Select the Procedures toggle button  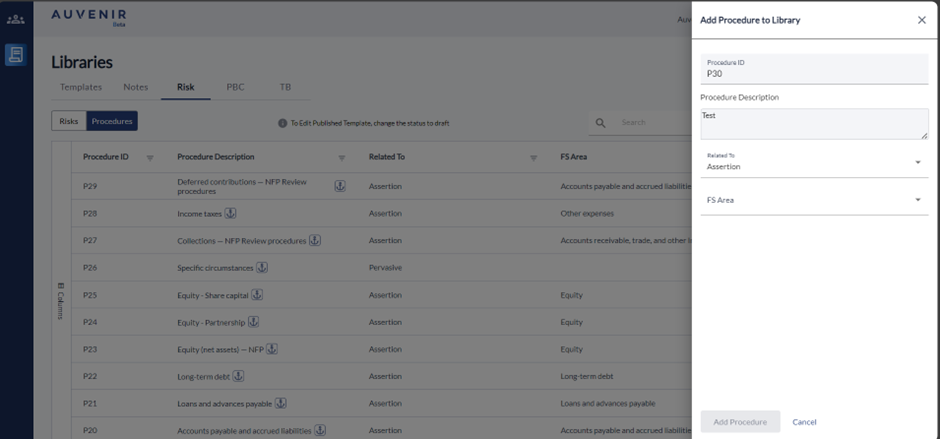point(111,121)
